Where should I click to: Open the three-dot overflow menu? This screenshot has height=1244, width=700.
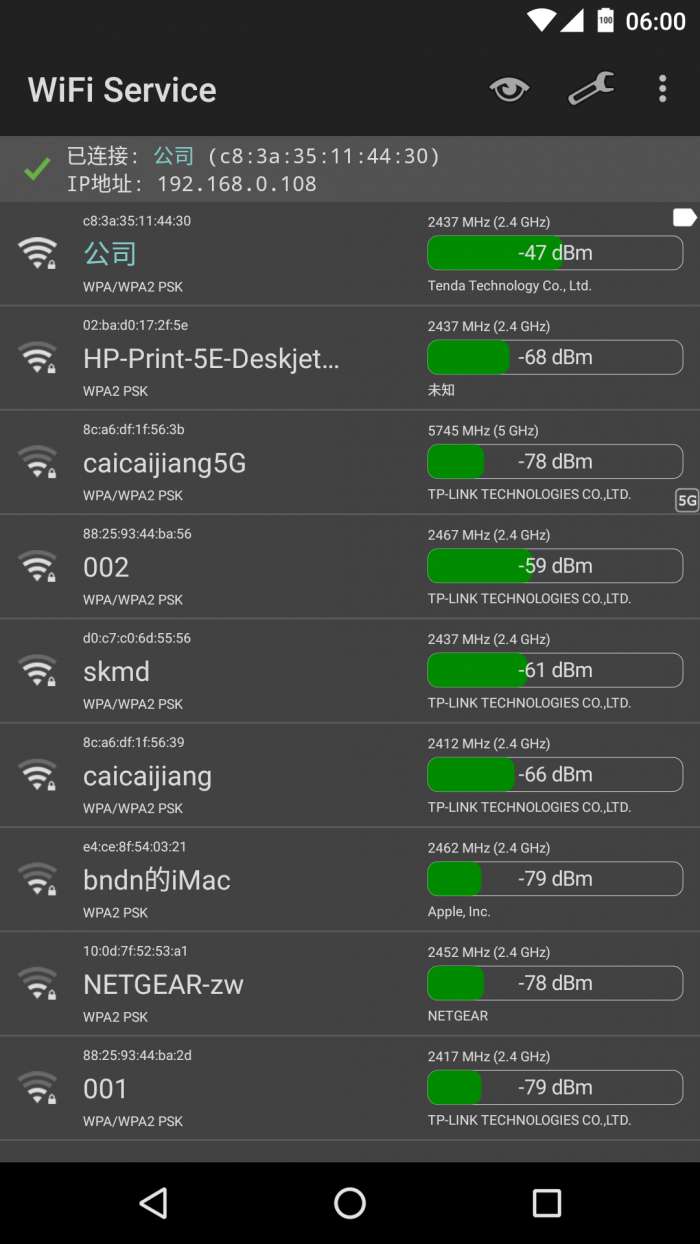(x=662, y=90)
